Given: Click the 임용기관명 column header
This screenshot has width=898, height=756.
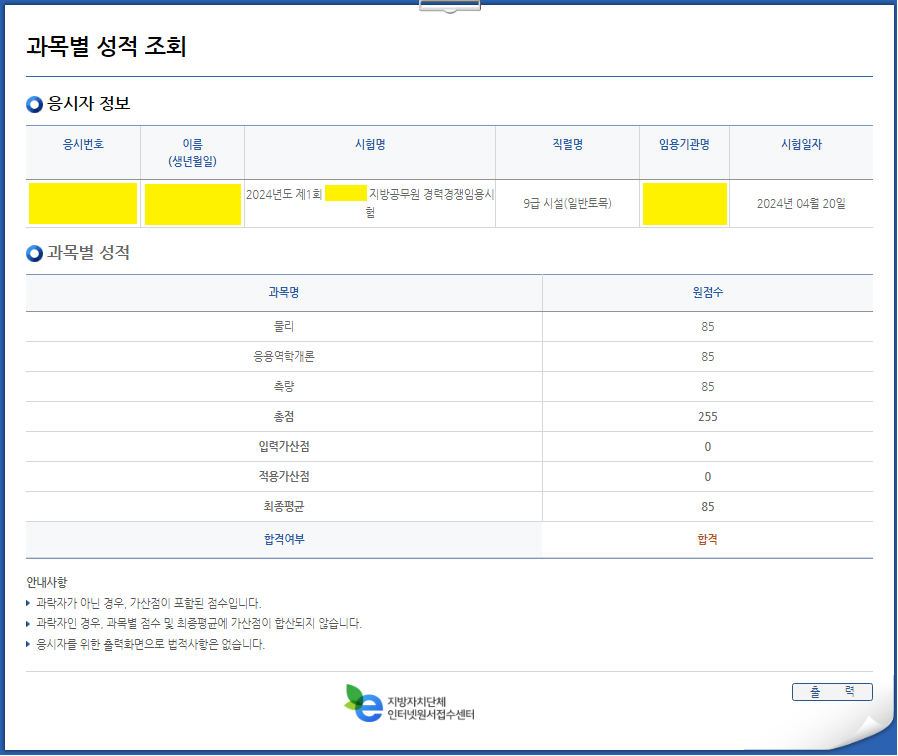Looking at the screenshot, I should (684, 145).
